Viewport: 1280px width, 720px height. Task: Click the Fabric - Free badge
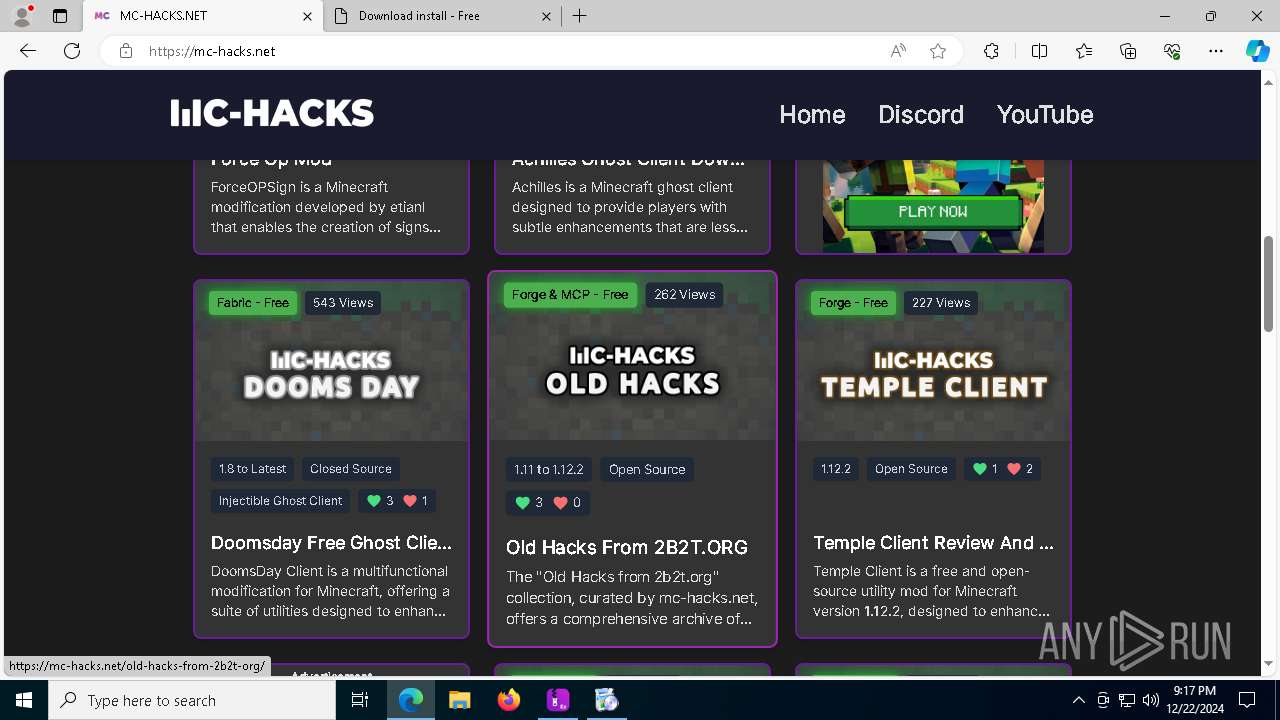[253, 303]
